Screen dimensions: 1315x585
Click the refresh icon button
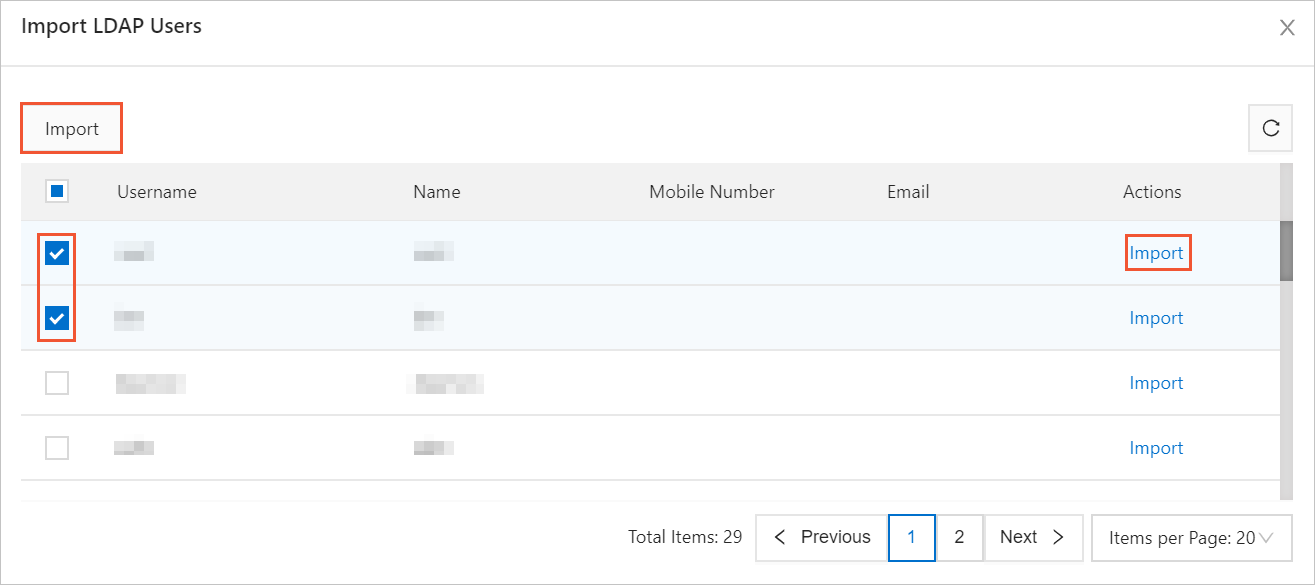point(1270,128)
